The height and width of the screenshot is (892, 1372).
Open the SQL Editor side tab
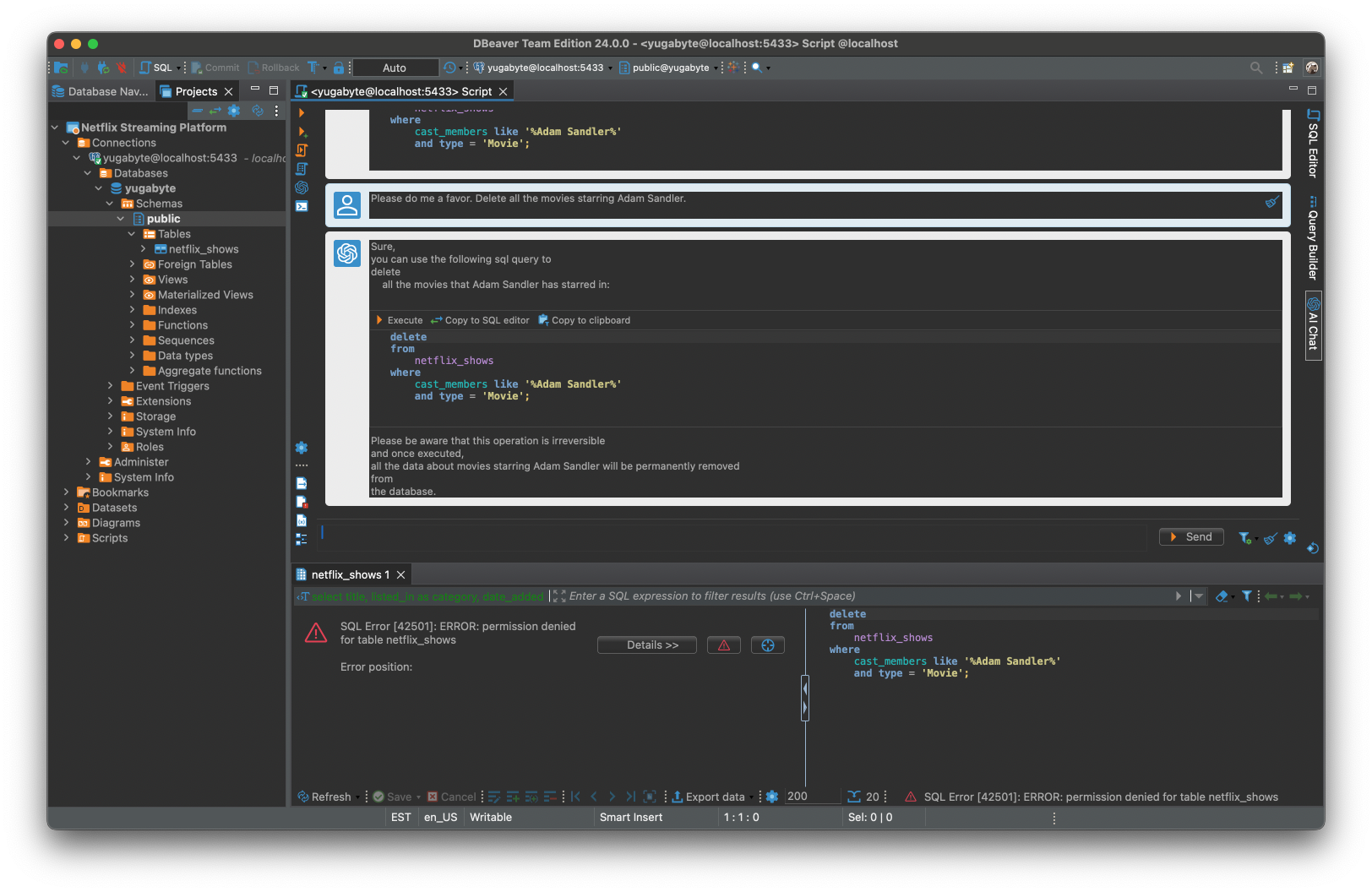(1313, 144)
